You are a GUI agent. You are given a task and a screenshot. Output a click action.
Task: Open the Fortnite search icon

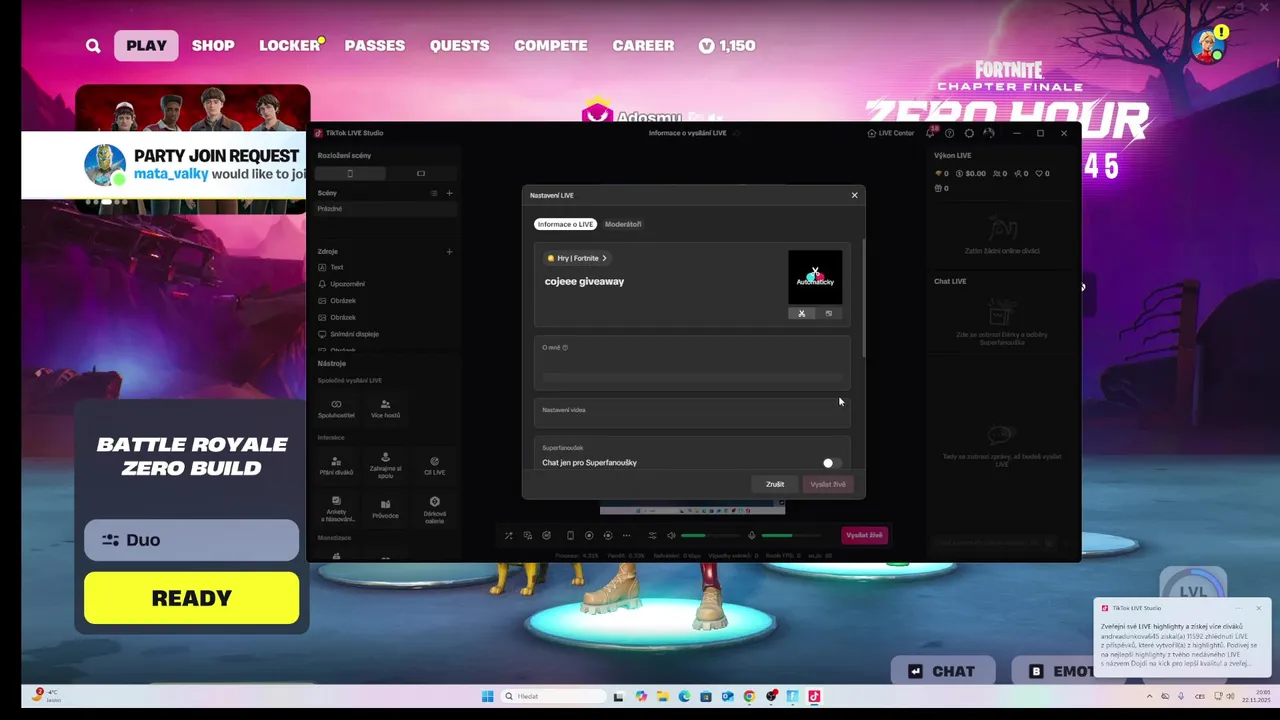[x=93, y=46]
